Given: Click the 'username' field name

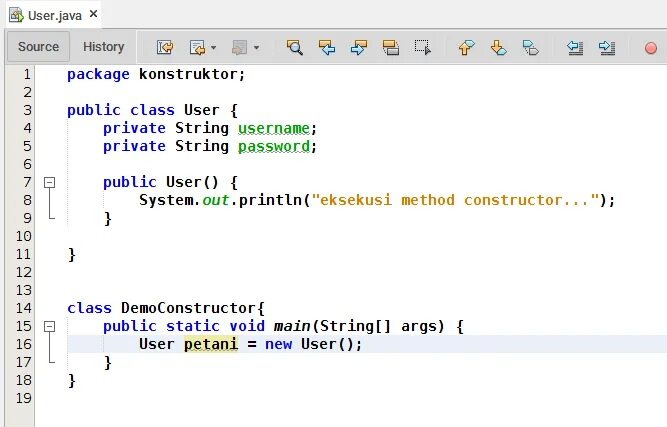Looking at the screenshot, I should 274,128.
